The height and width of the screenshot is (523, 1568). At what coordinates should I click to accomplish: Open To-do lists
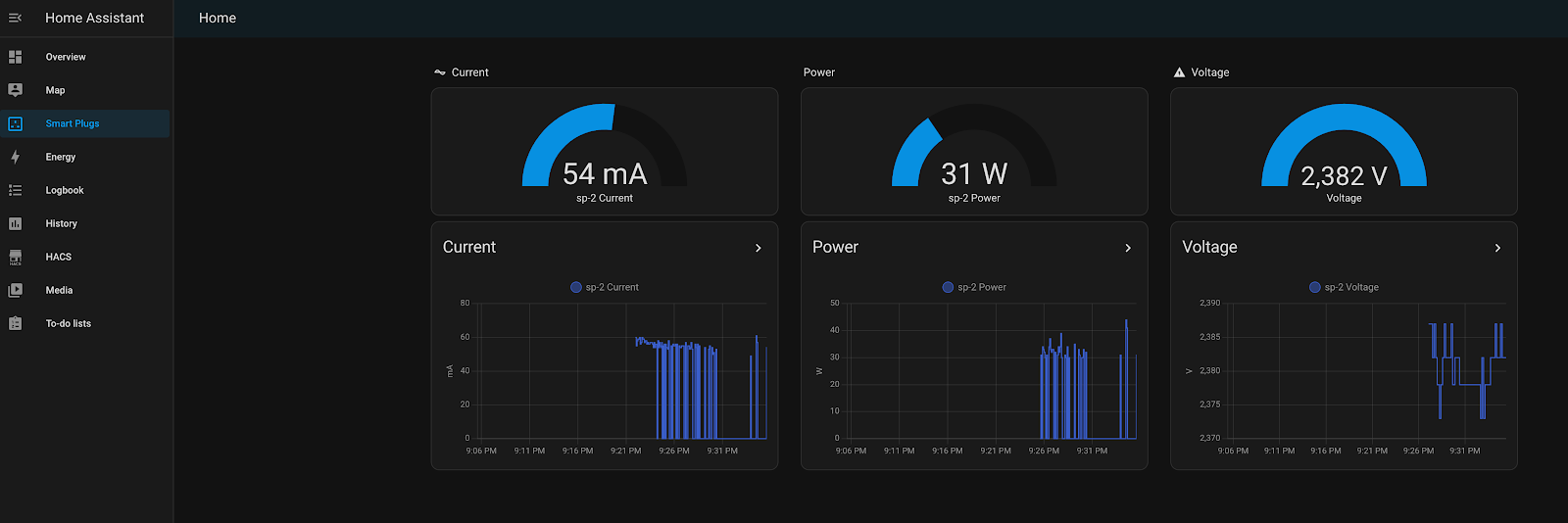tap(85, 323)
